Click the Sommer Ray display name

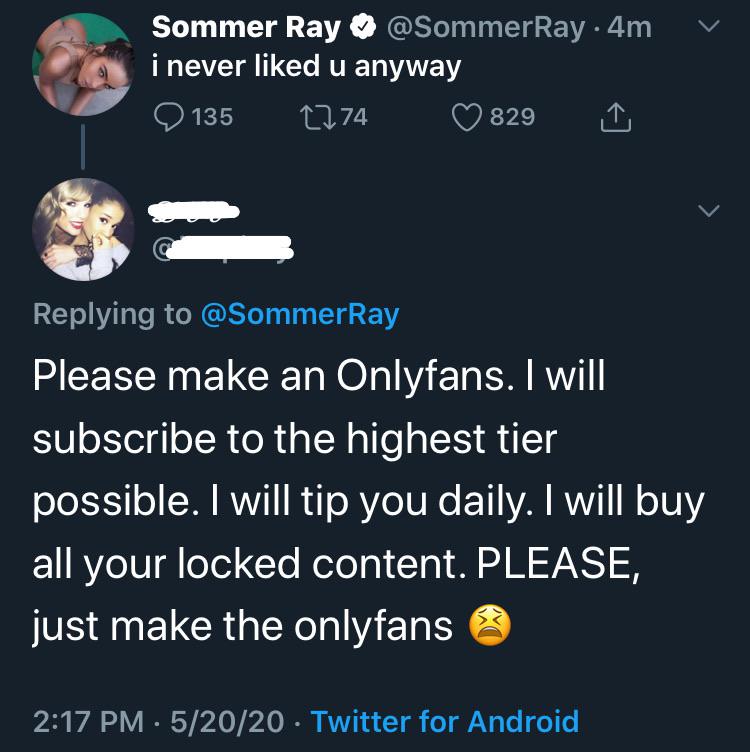[246, 28]
